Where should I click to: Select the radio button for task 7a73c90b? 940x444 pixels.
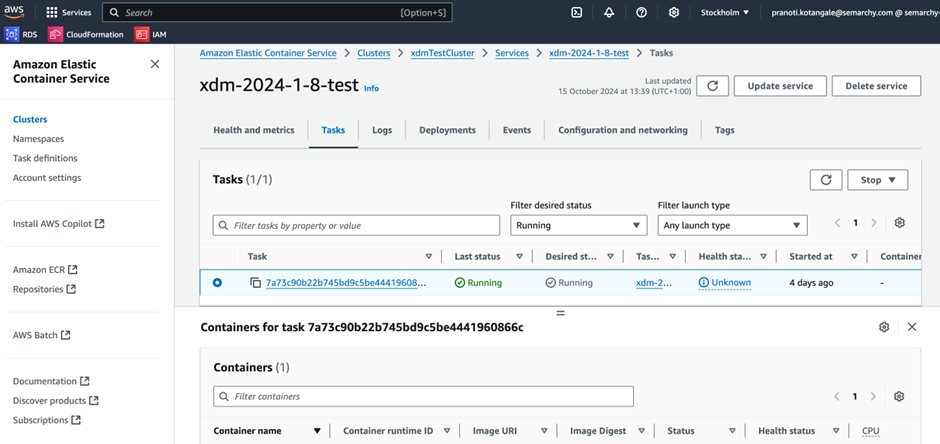click(x=217, y=282)
